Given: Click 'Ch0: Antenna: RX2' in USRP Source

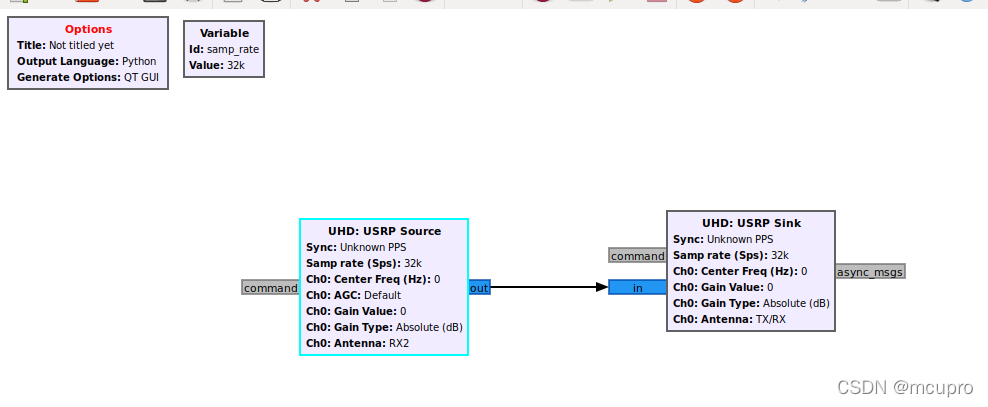Looking at the screenshot, I should click(x=358, y=343).
